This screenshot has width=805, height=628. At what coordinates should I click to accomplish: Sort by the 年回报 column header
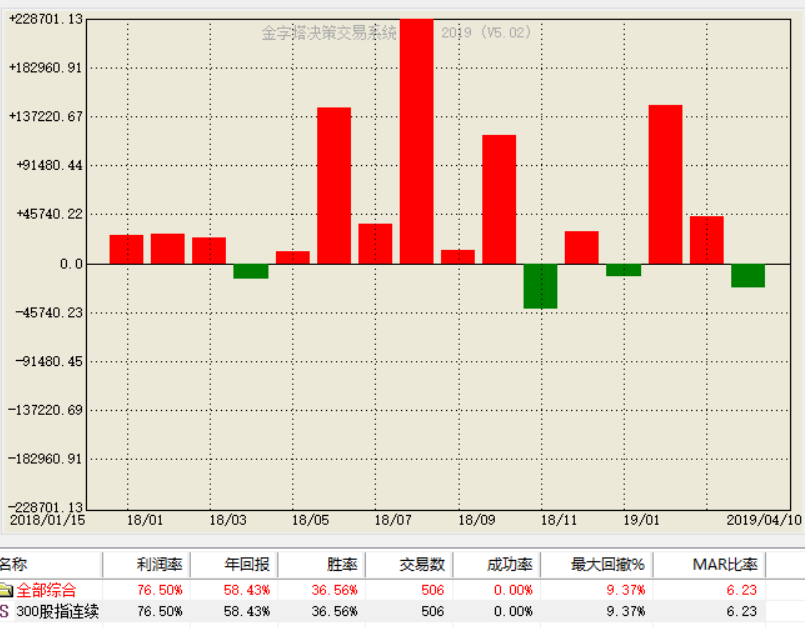point(234,565)
